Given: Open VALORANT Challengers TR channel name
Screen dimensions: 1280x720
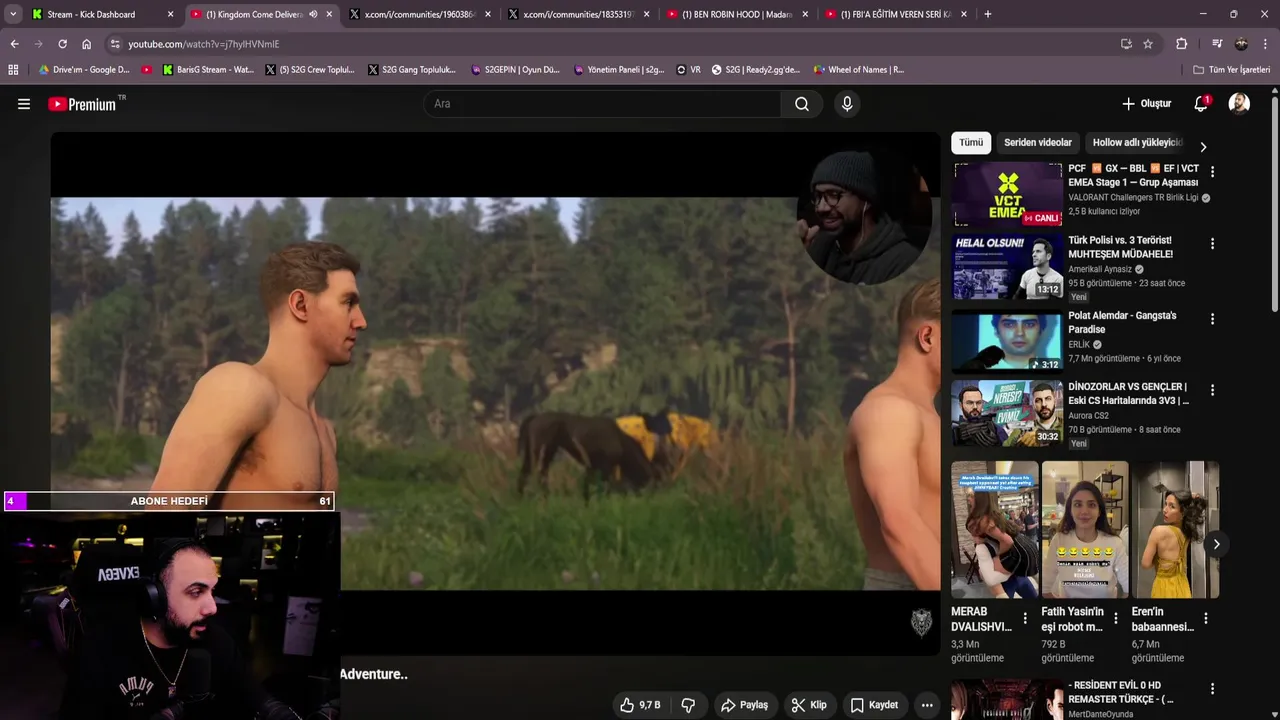Looking at the screenshot, I should [1133, 198].
